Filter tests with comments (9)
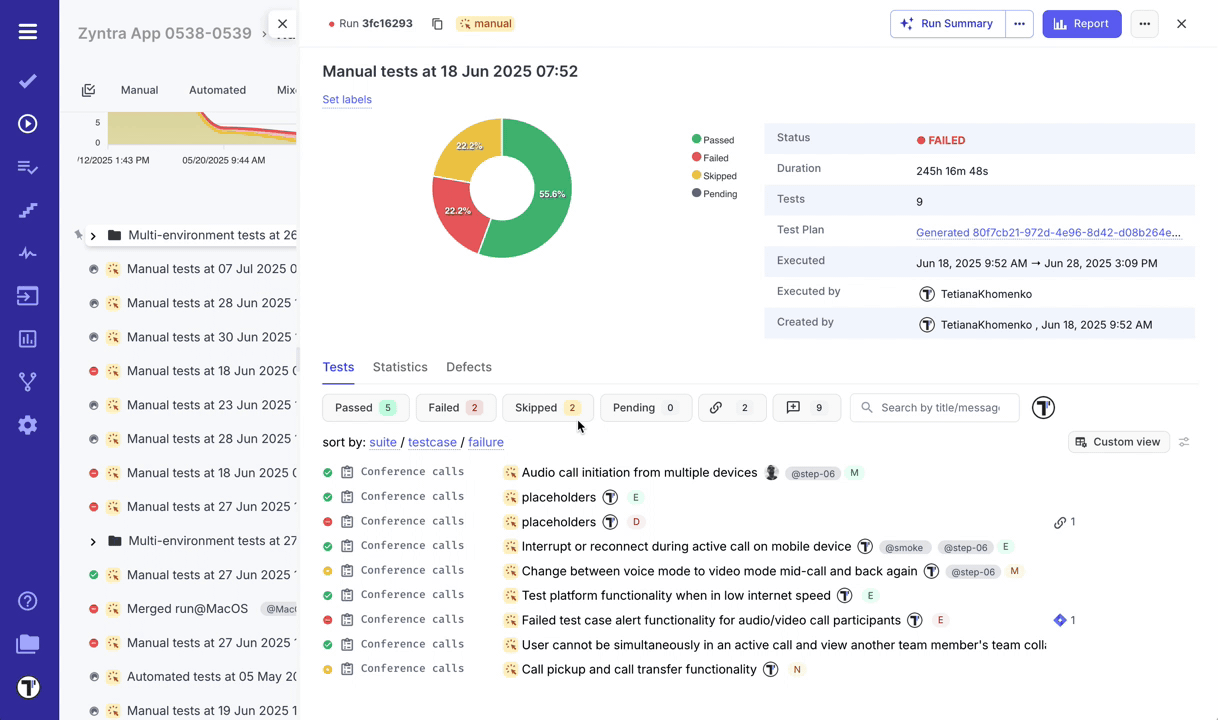Viewport: 1218px width, 720px height. (807, 408)
